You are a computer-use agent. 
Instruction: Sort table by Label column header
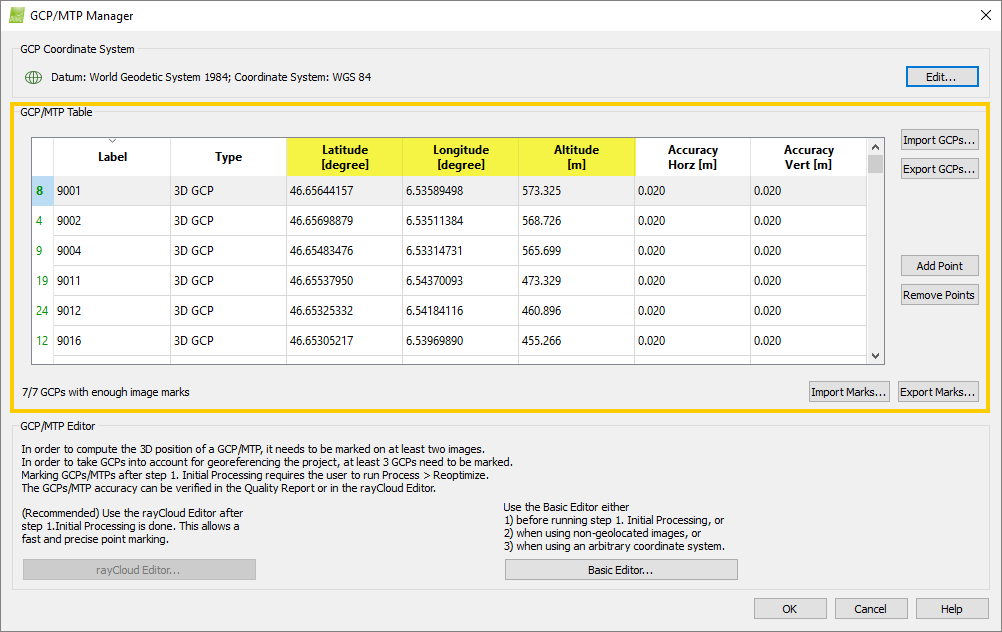point(112,157)
